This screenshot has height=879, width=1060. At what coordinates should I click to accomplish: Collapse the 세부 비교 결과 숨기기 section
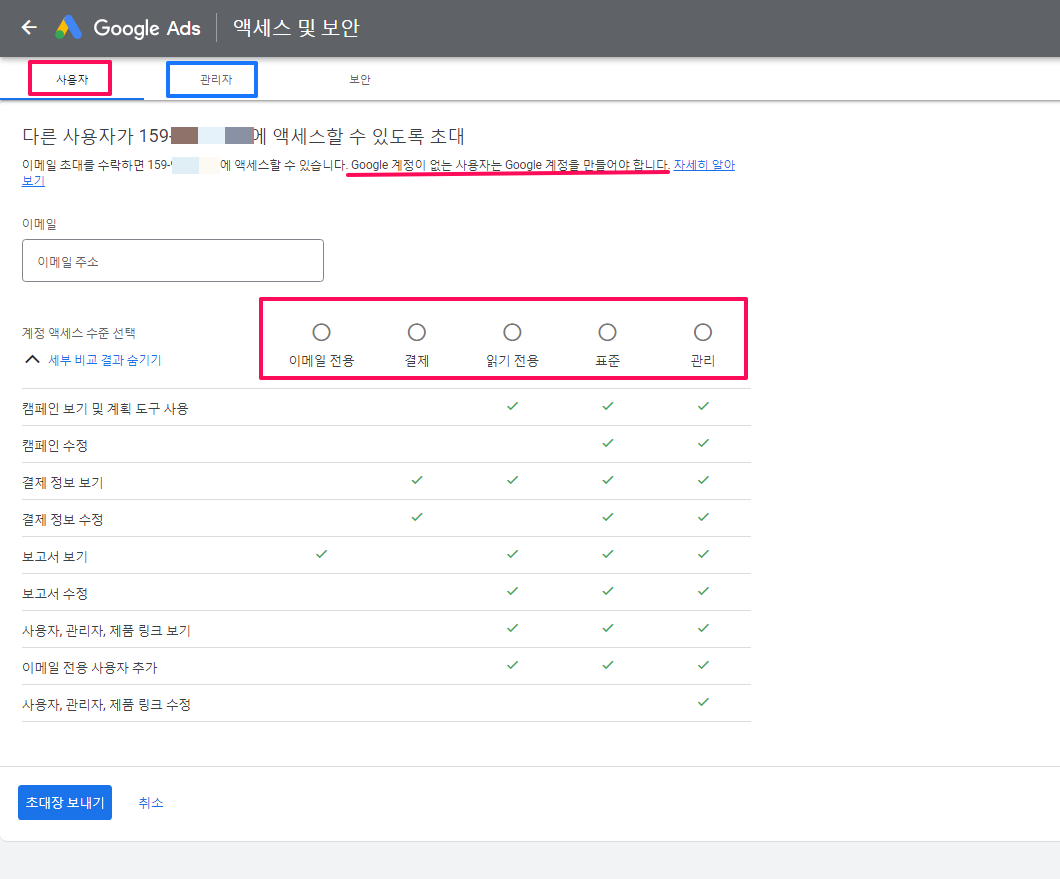[104, 361]
